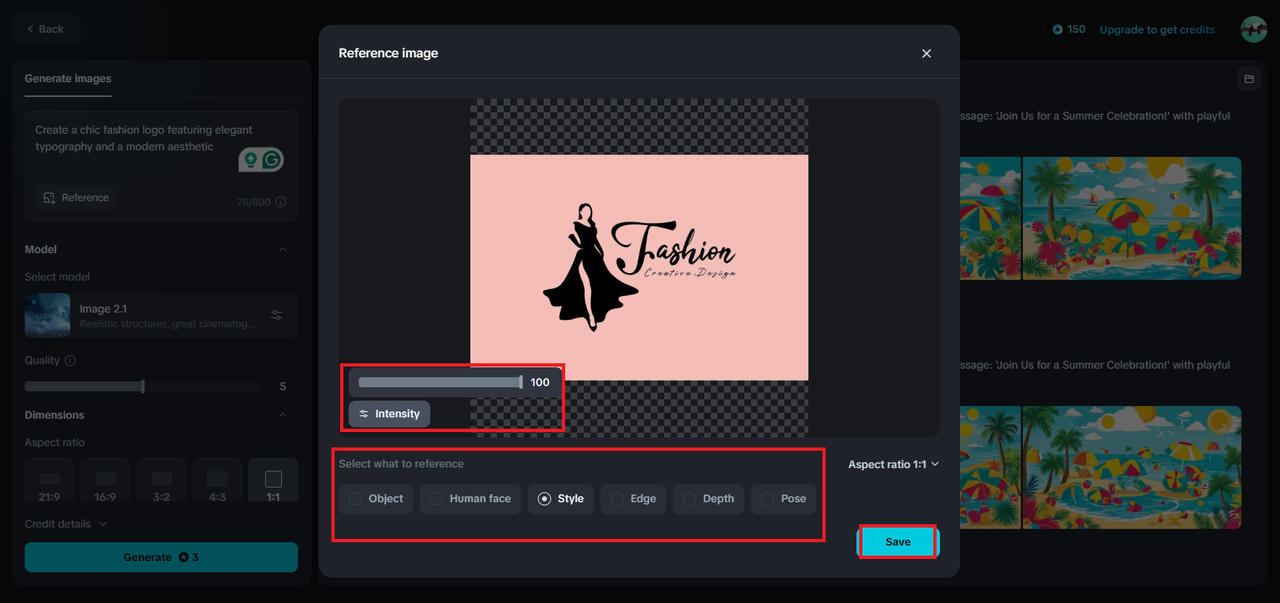
Task: Click the Reference image dialog title
Action: pos(388,53)
